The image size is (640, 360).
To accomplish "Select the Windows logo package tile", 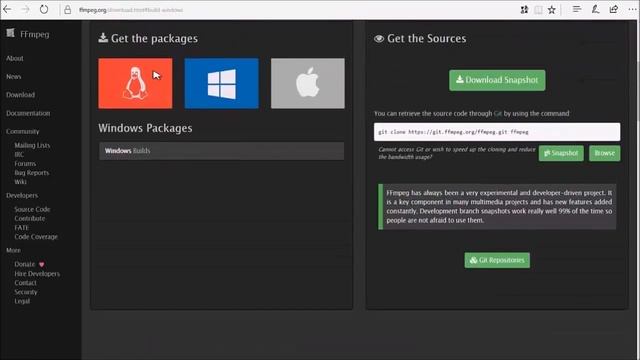I will [221, 83].
